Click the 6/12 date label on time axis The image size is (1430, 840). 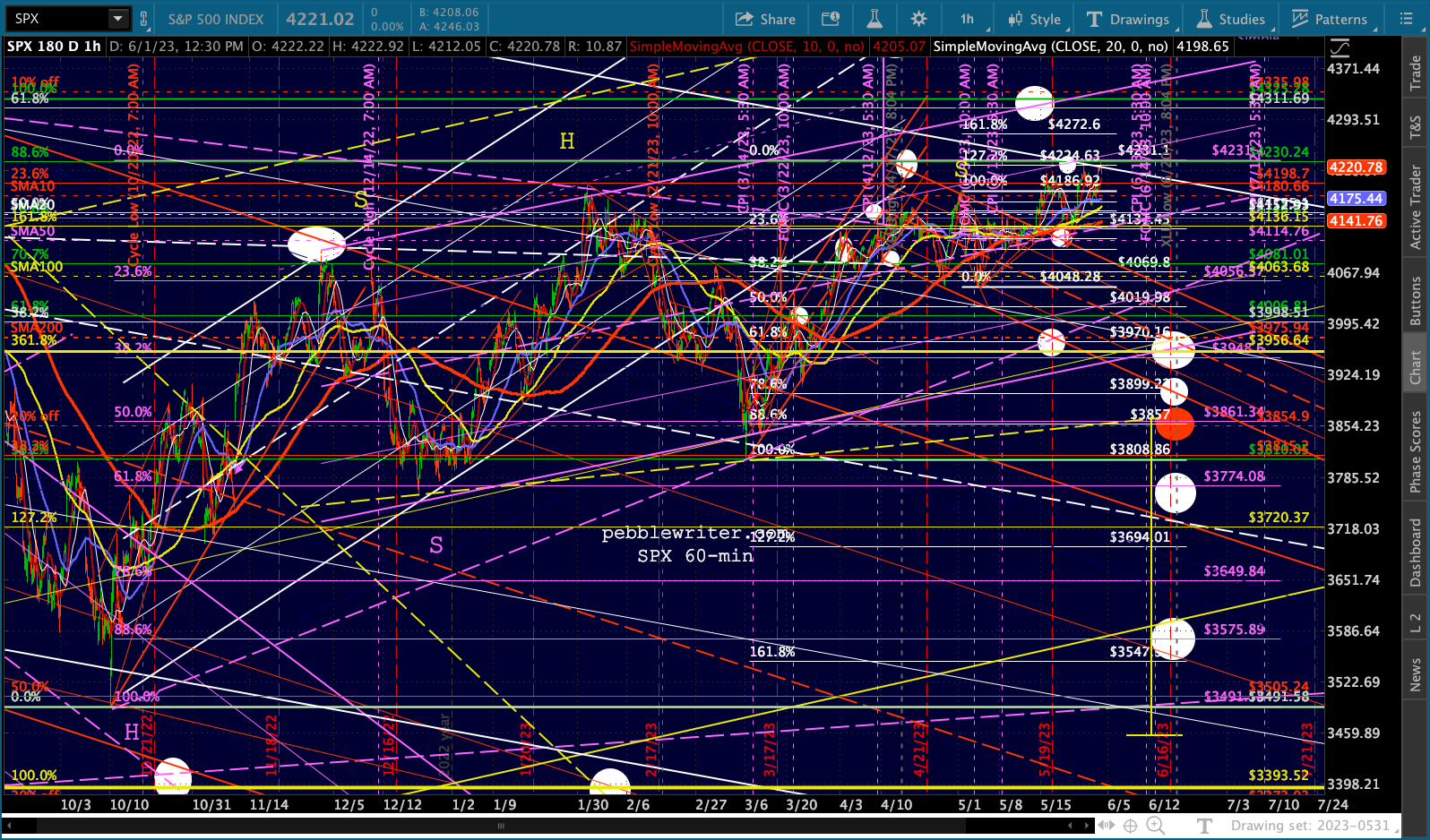pyautogui.click(x=1165, y=804)
